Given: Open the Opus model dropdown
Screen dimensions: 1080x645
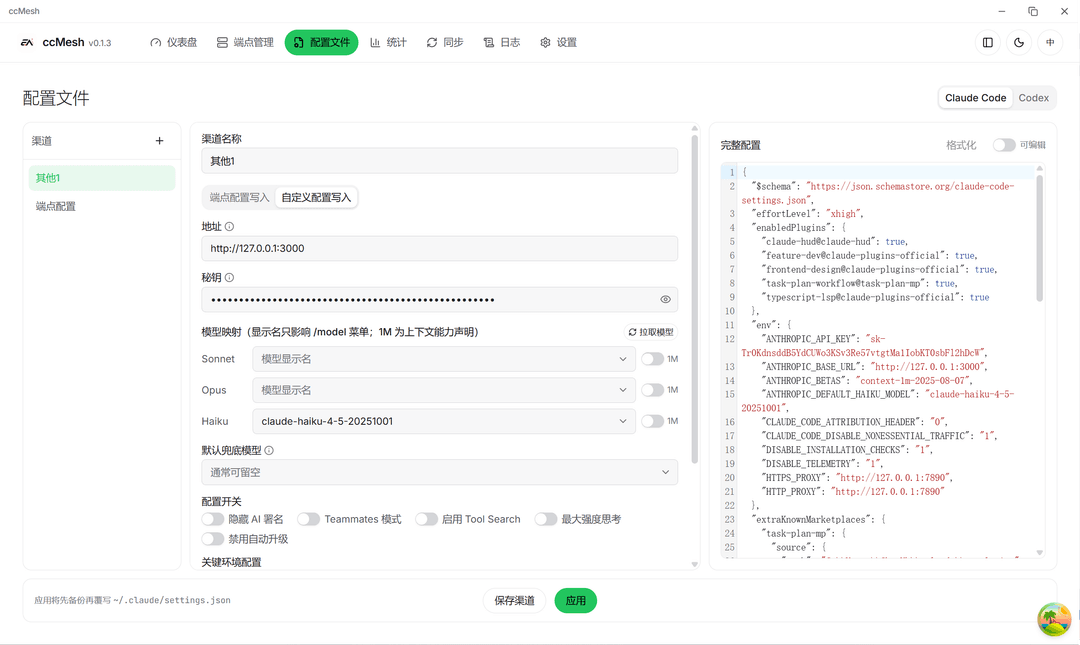Looking at the screenshot, I should coord(444,390).
